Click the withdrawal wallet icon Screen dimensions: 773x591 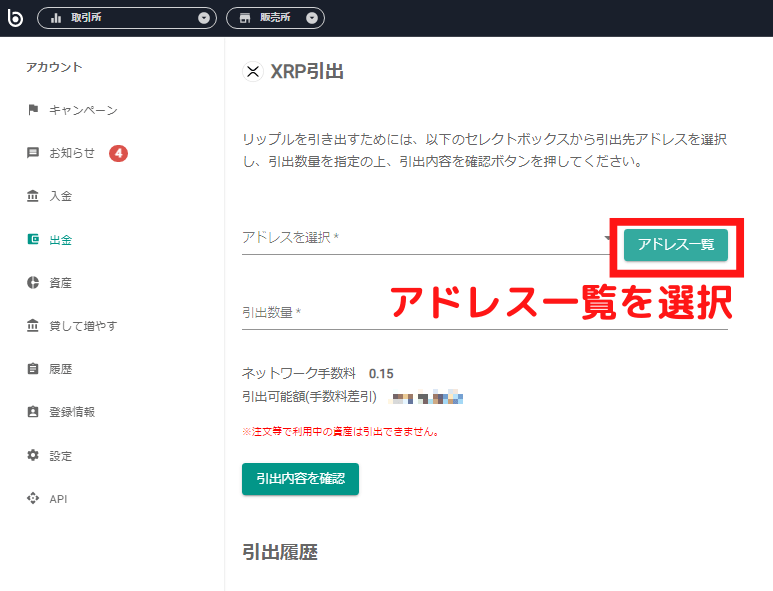point(33,240)
